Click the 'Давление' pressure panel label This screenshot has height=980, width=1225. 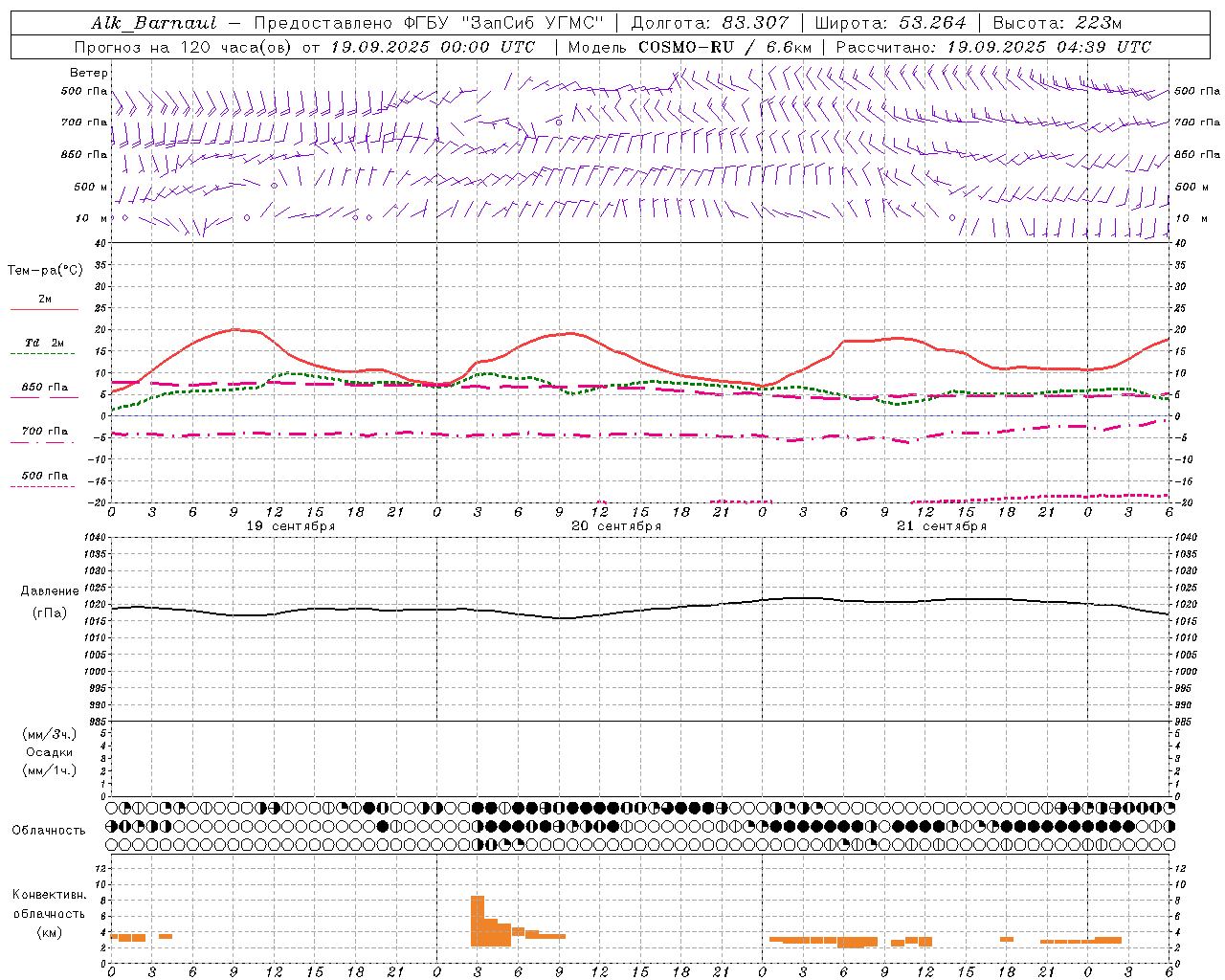click(50, 591)
